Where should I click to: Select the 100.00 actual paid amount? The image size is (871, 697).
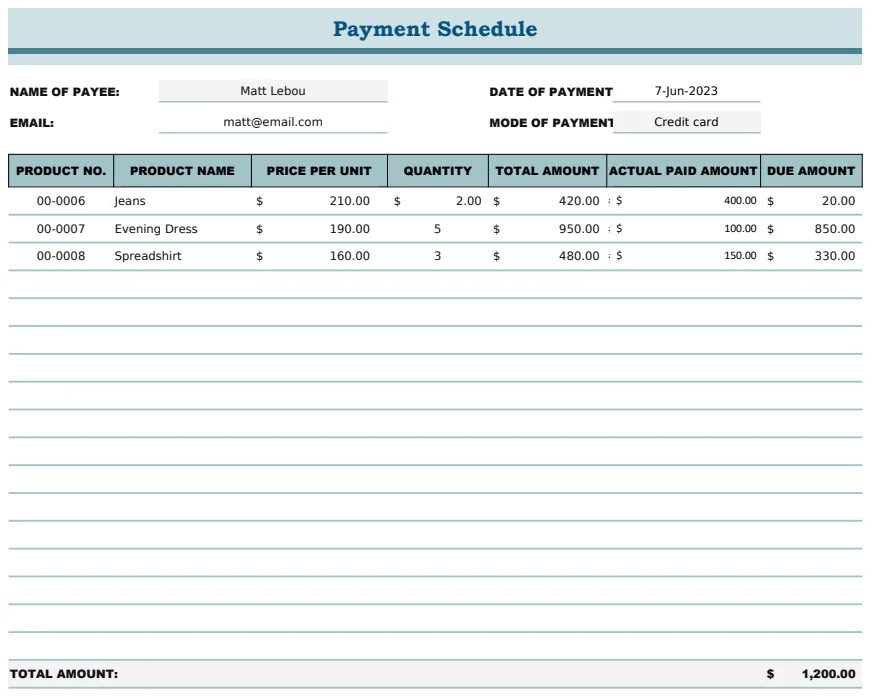coord(740,228)
